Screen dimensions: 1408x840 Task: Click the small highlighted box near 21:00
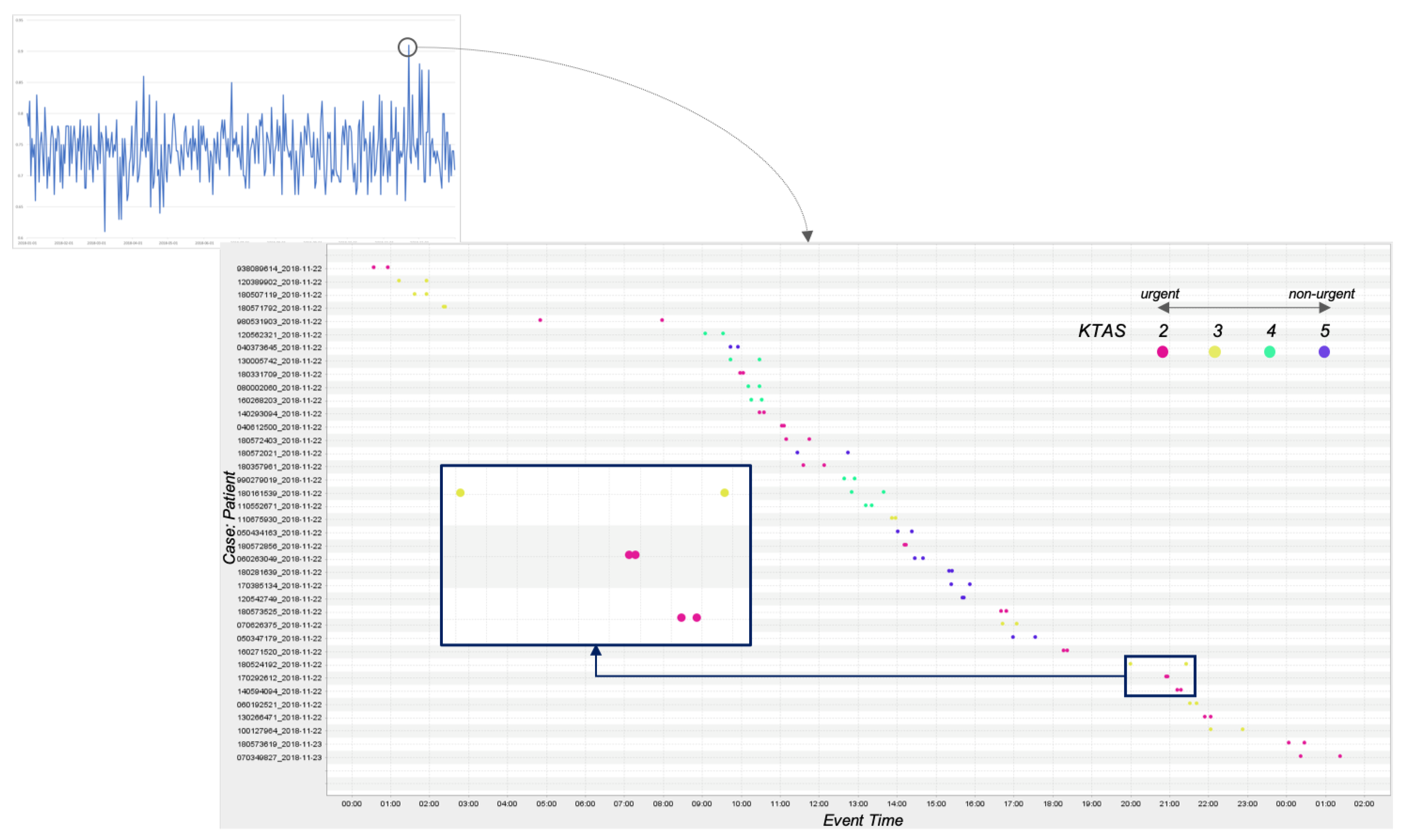1160,676
